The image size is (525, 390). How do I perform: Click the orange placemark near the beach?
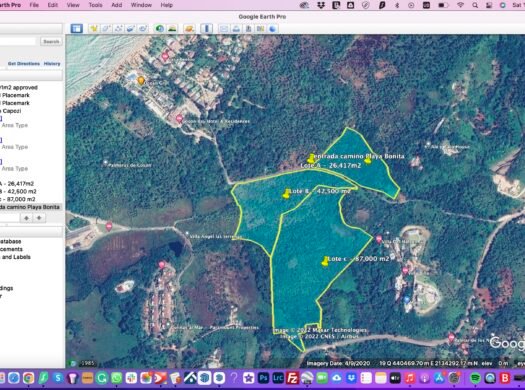pos(141,81)
